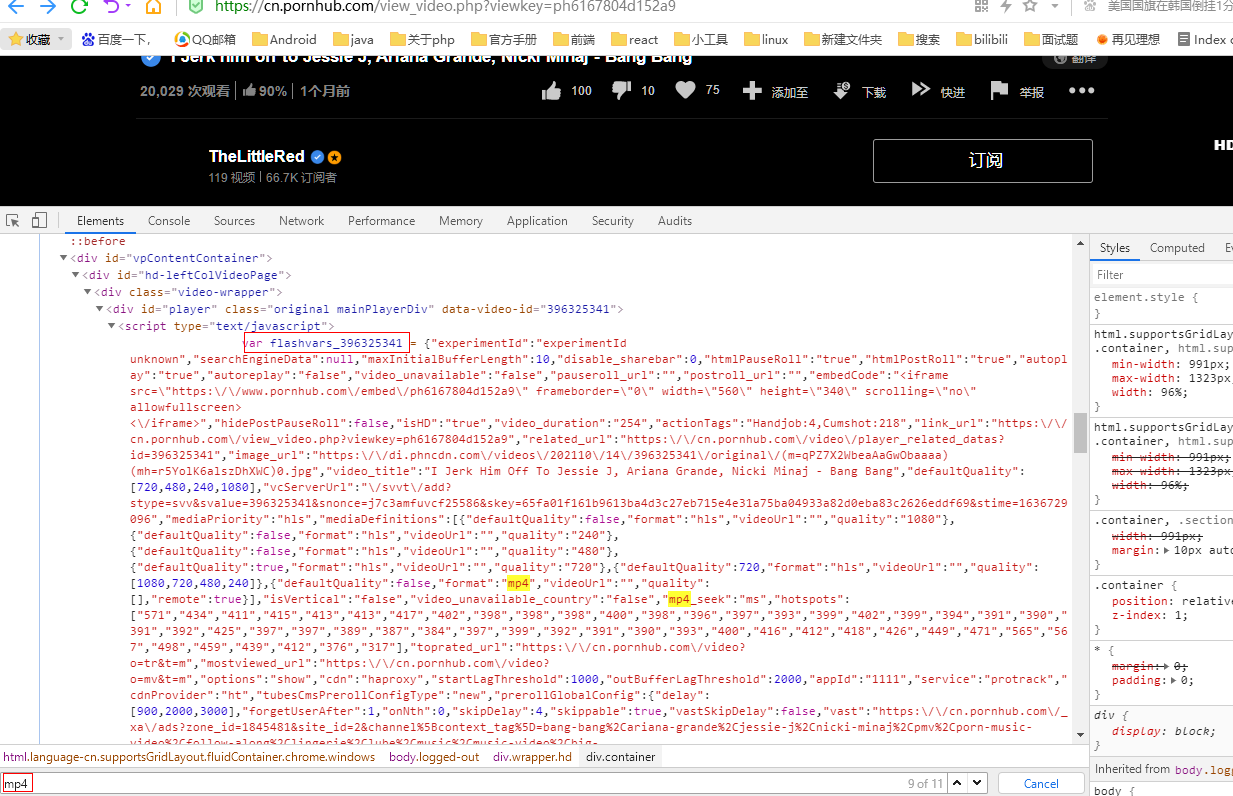Click the flag icon labeled 举报
The image size is (1233, 796).
(998, 91)
